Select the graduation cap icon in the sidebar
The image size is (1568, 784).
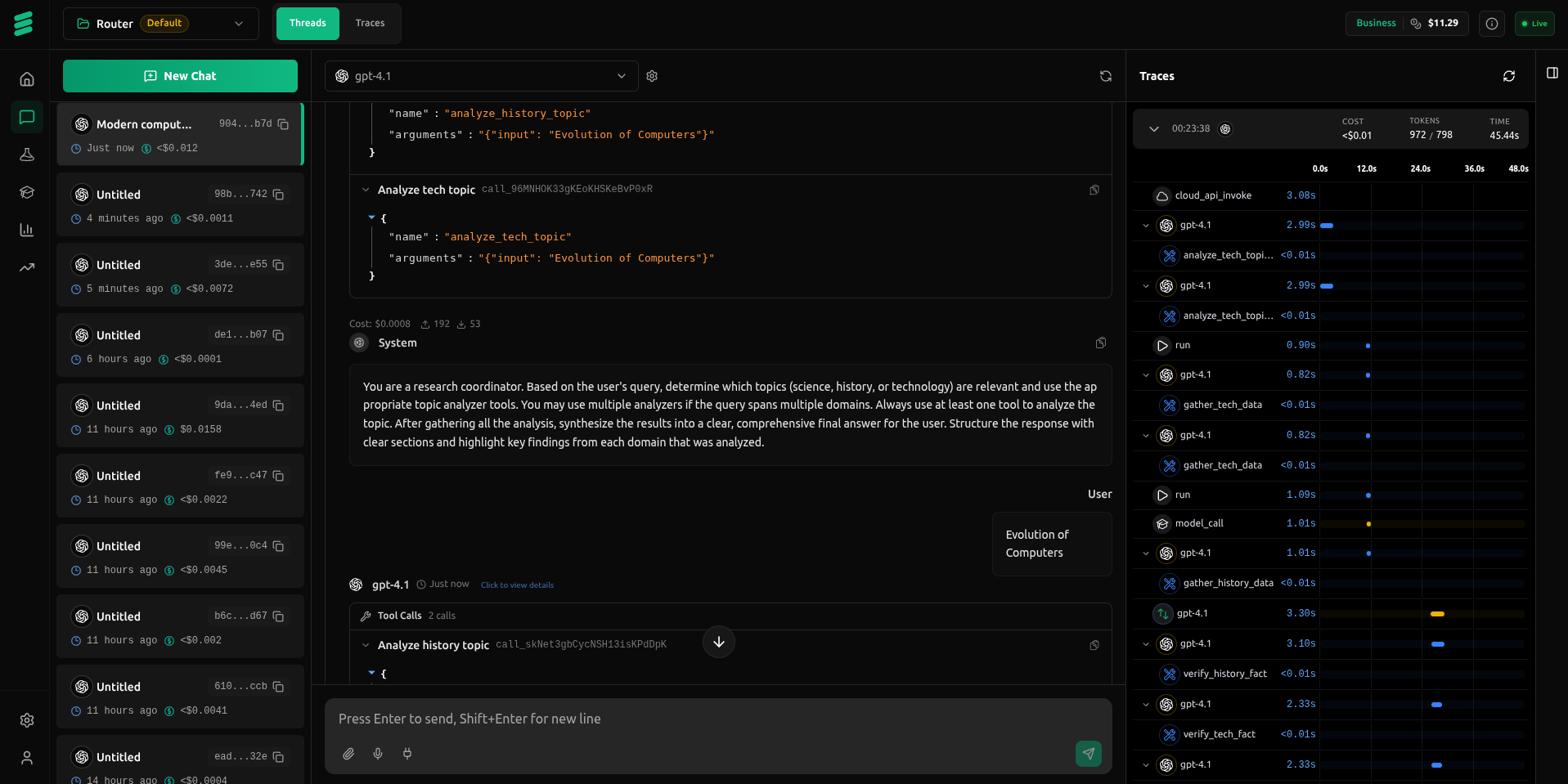pyautogui.click(x=27, y=192)
